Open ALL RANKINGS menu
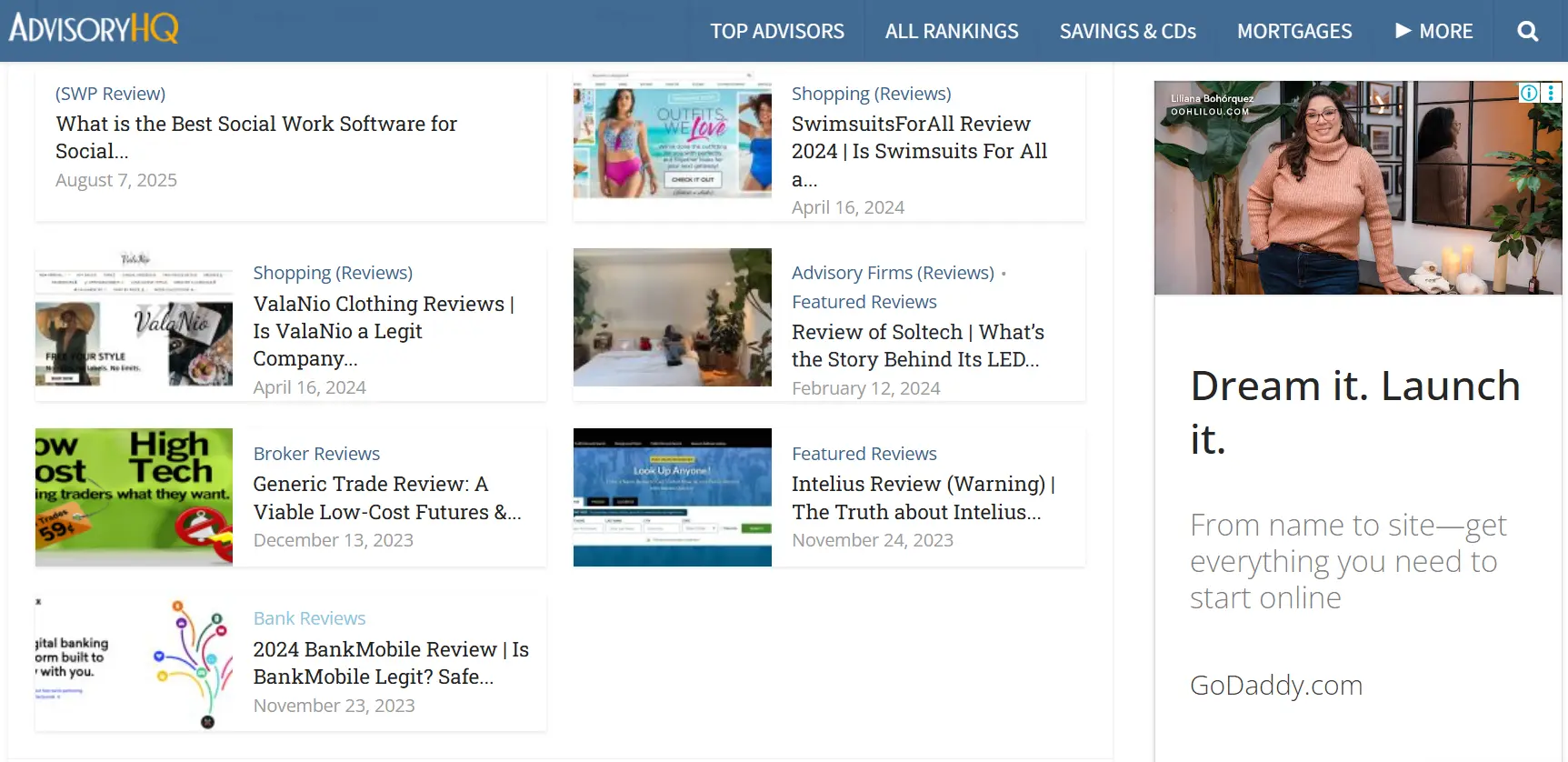The height and width of the screenshot is (762, 1568). 952,31
